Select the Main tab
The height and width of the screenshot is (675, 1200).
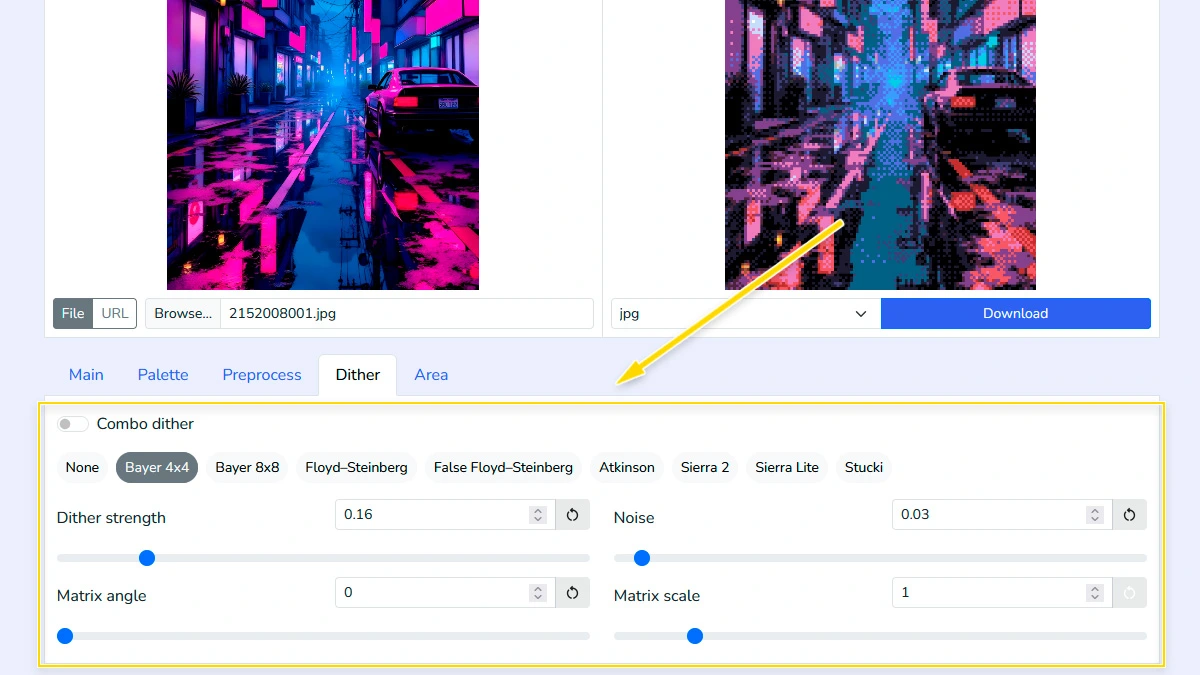tap(86, 374)
